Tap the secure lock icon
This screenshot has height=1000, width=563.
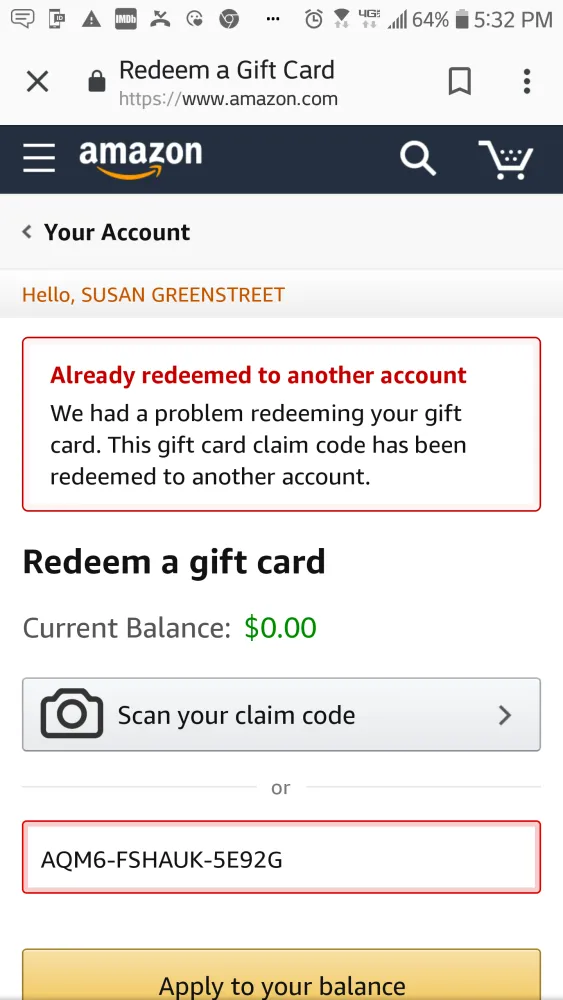(97, 81)
